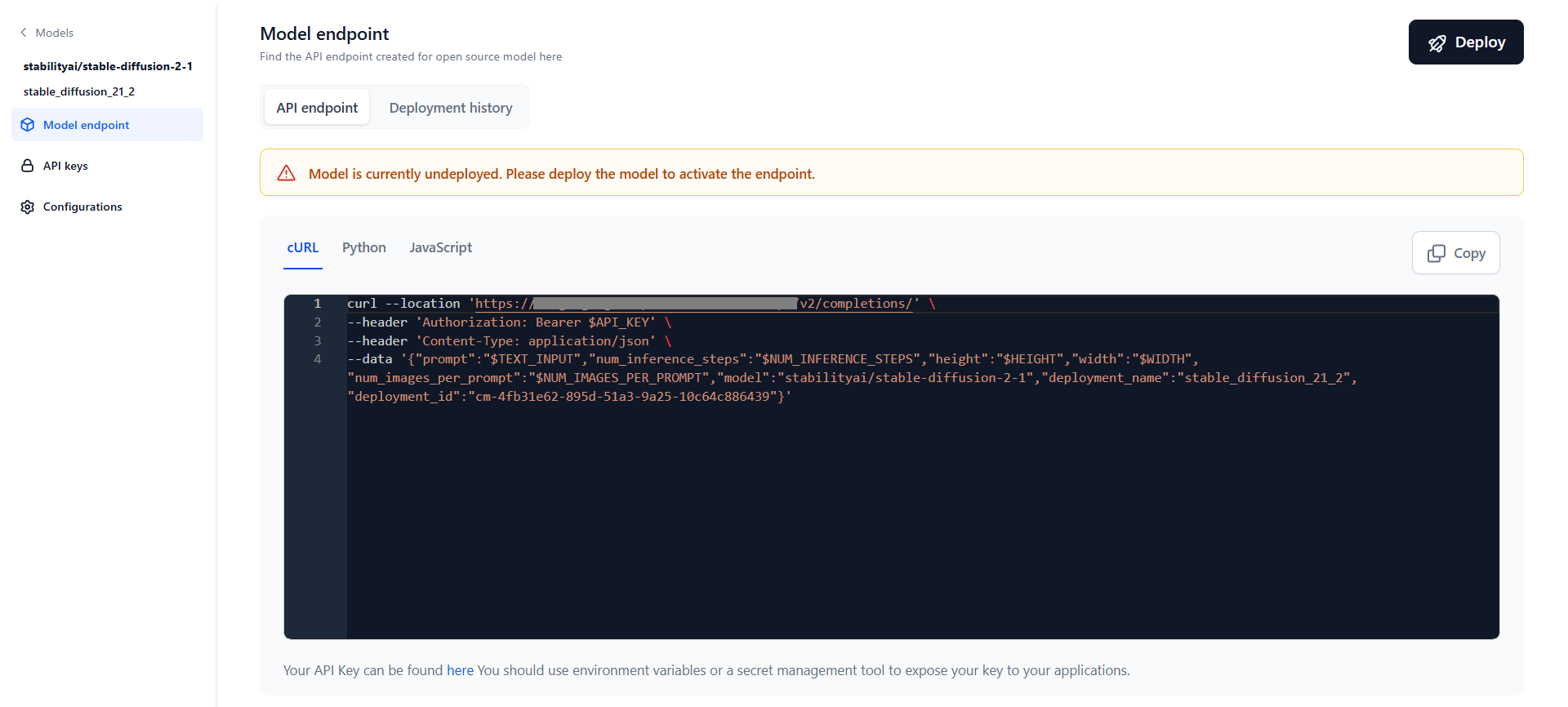
Task: Click stabilityai/stable-diffusion-2-1 model name
Action: click(x=108, y=66)
